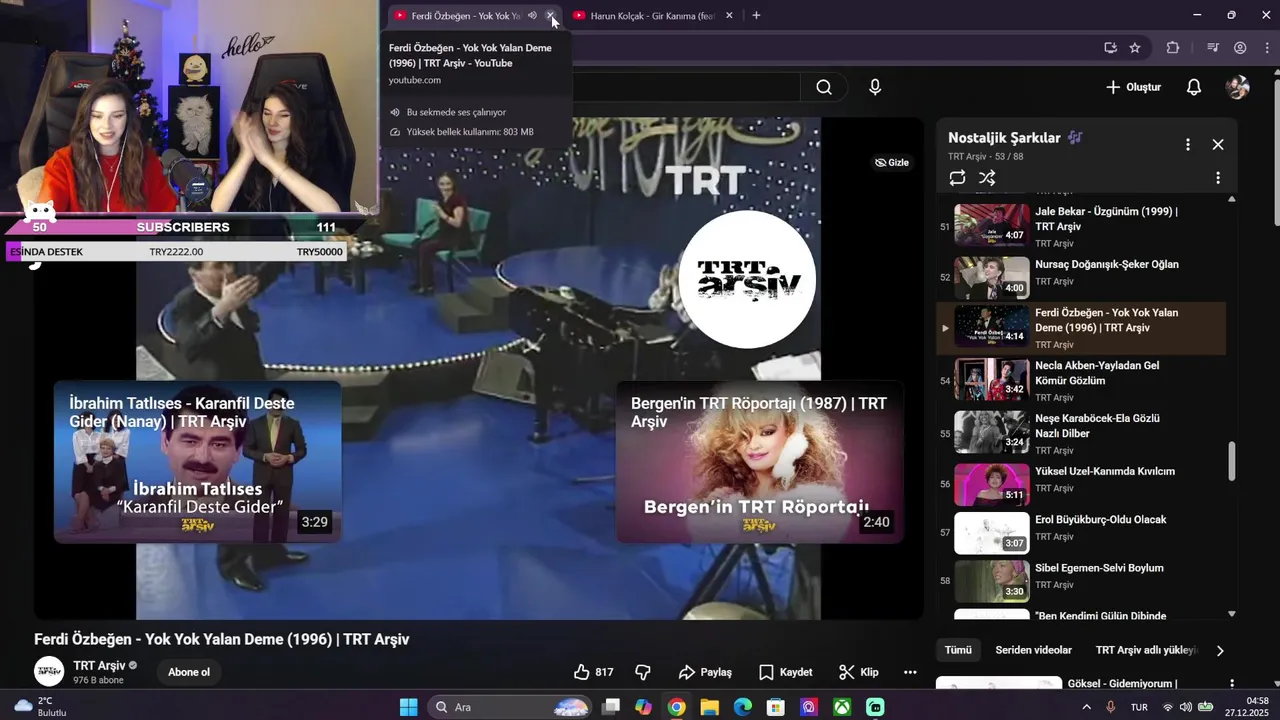Open TRT Arşiv channel name link
The height and width of the screenshot is (720, 1280).
(x=99, y=665)
